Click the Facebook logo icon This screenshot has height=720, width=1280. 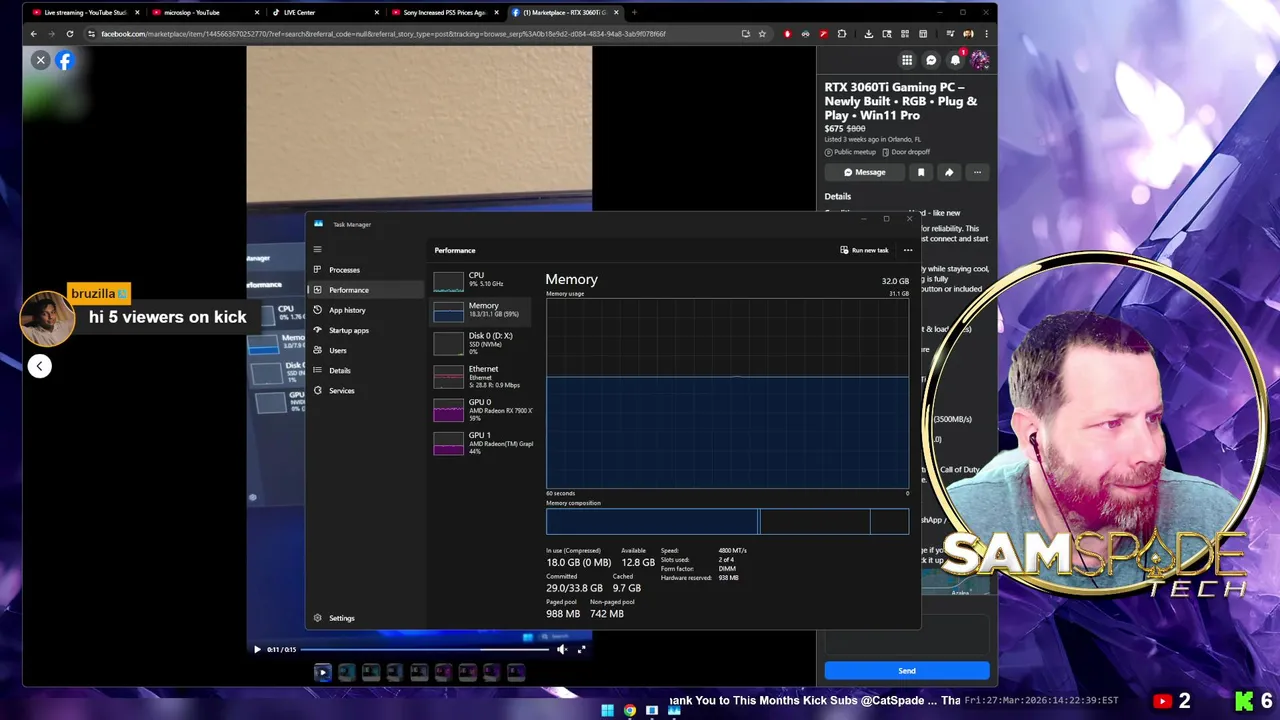pyautogui.click(x=64, y=61)
